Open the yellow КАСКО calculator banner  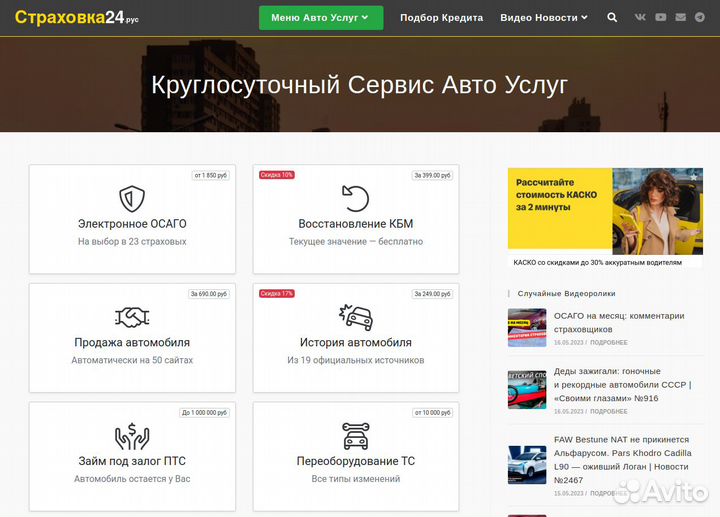click(605, 211)
